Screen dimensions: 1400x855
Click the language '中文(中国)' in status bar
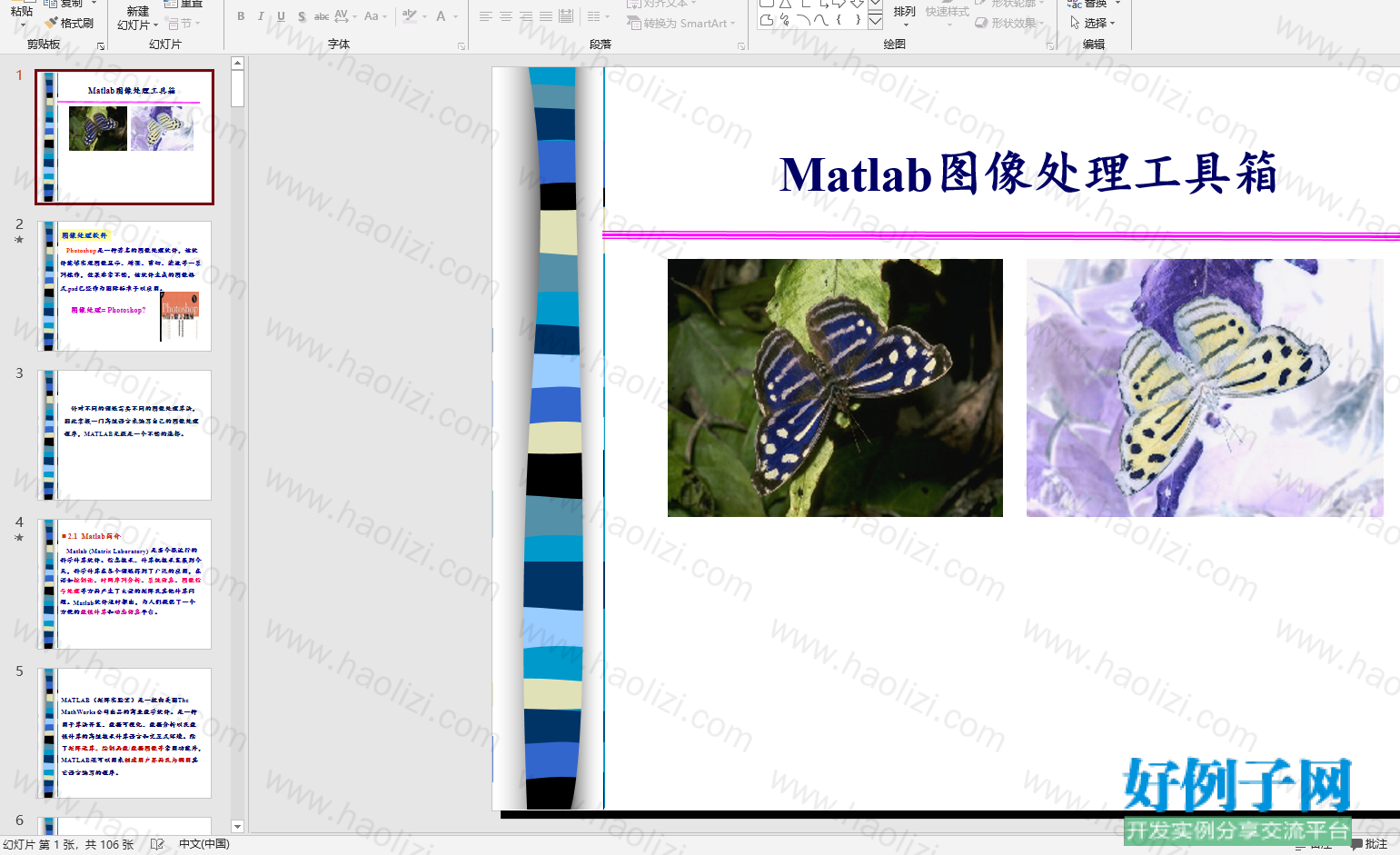pyautogui.click(x=204, y=844)
